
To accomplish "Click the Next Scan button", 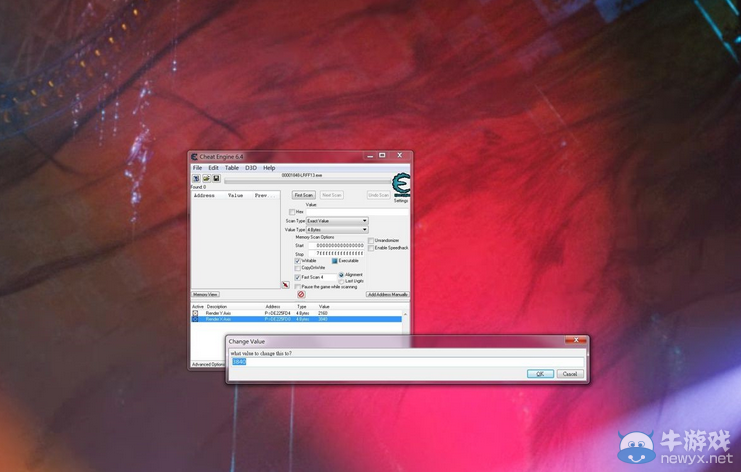I will pos(332,195).
